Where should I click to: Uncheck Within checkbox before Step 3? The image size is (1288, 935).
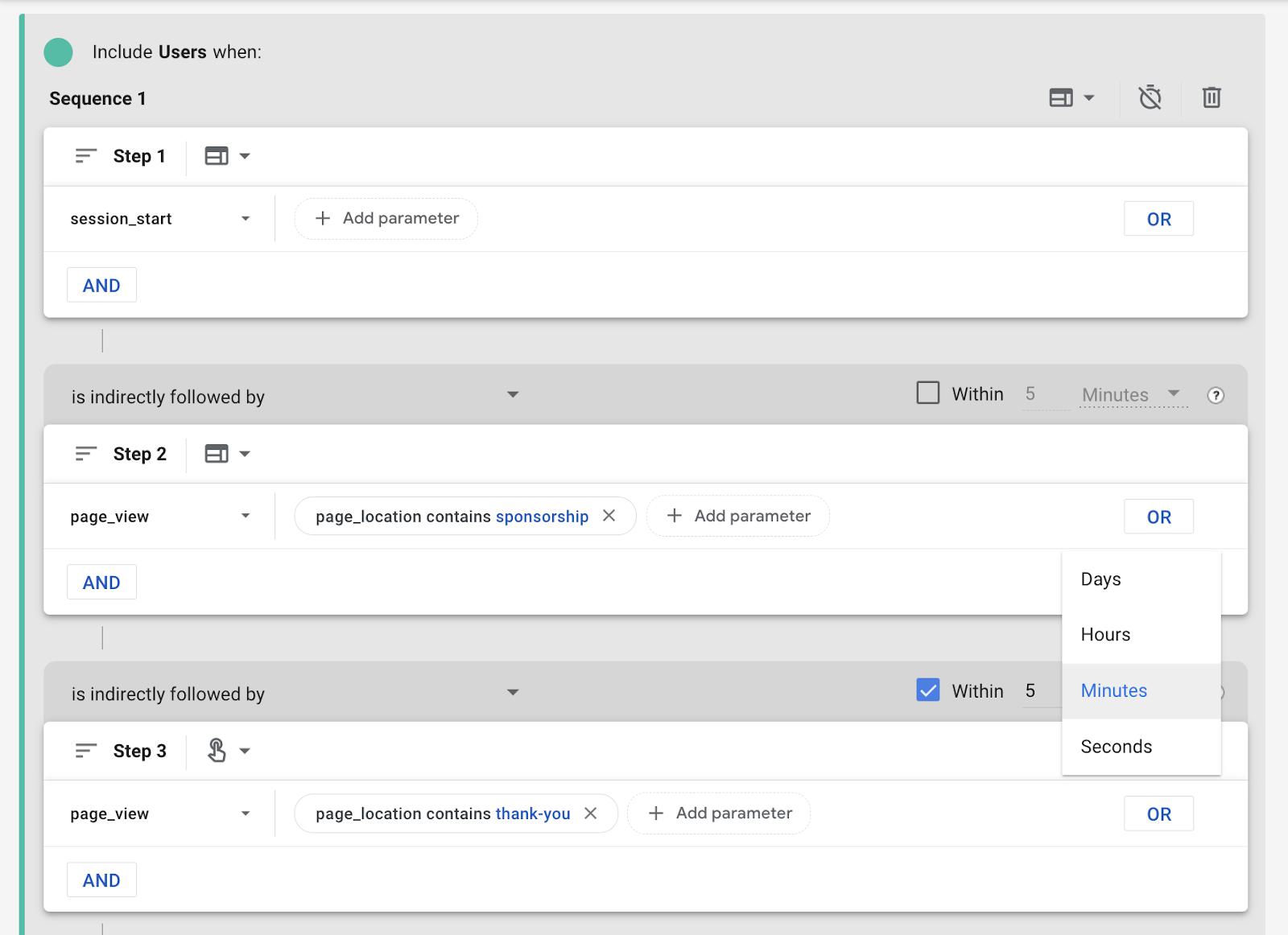coord(927,690)
